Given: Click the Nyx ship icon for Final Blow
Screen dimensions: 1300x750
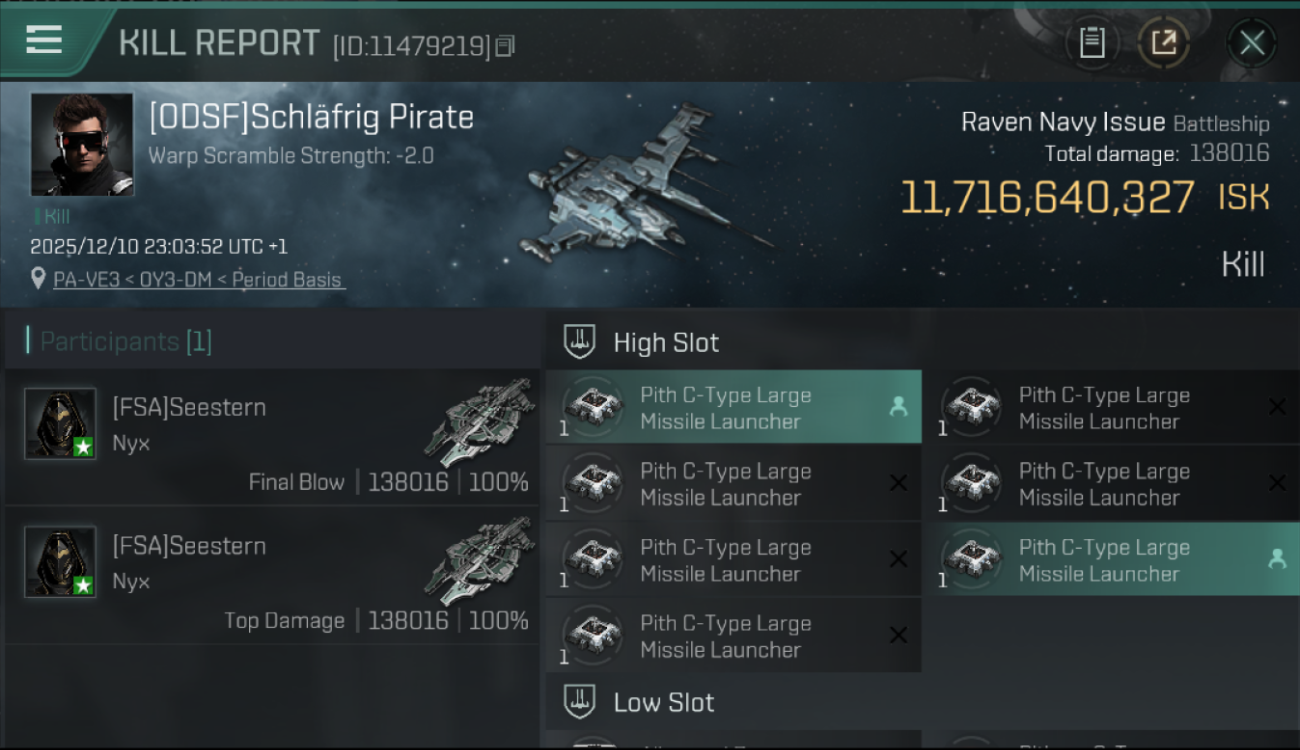Looking at the screenshot, I should 482,422.
